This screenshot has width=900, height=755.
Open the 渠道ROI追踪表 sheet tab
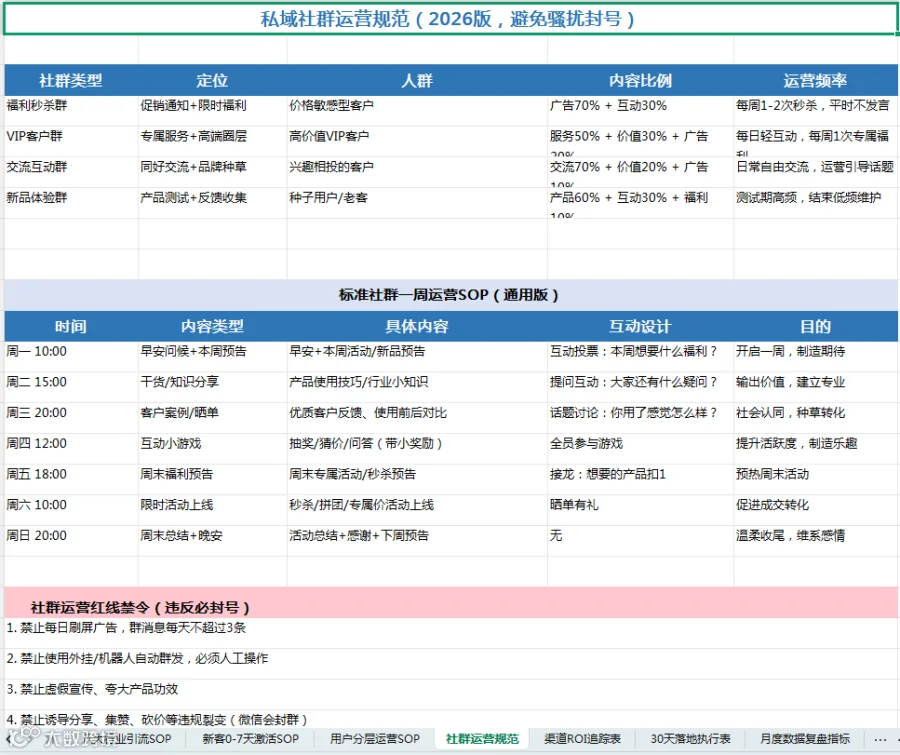point(582,738)
